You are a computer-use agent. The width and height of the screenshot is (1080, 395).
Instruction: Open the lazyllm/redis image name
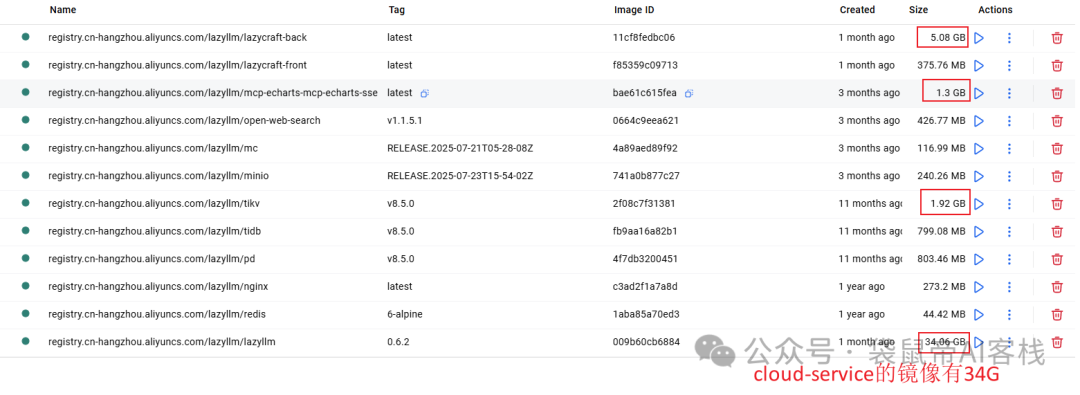point(157,314)
